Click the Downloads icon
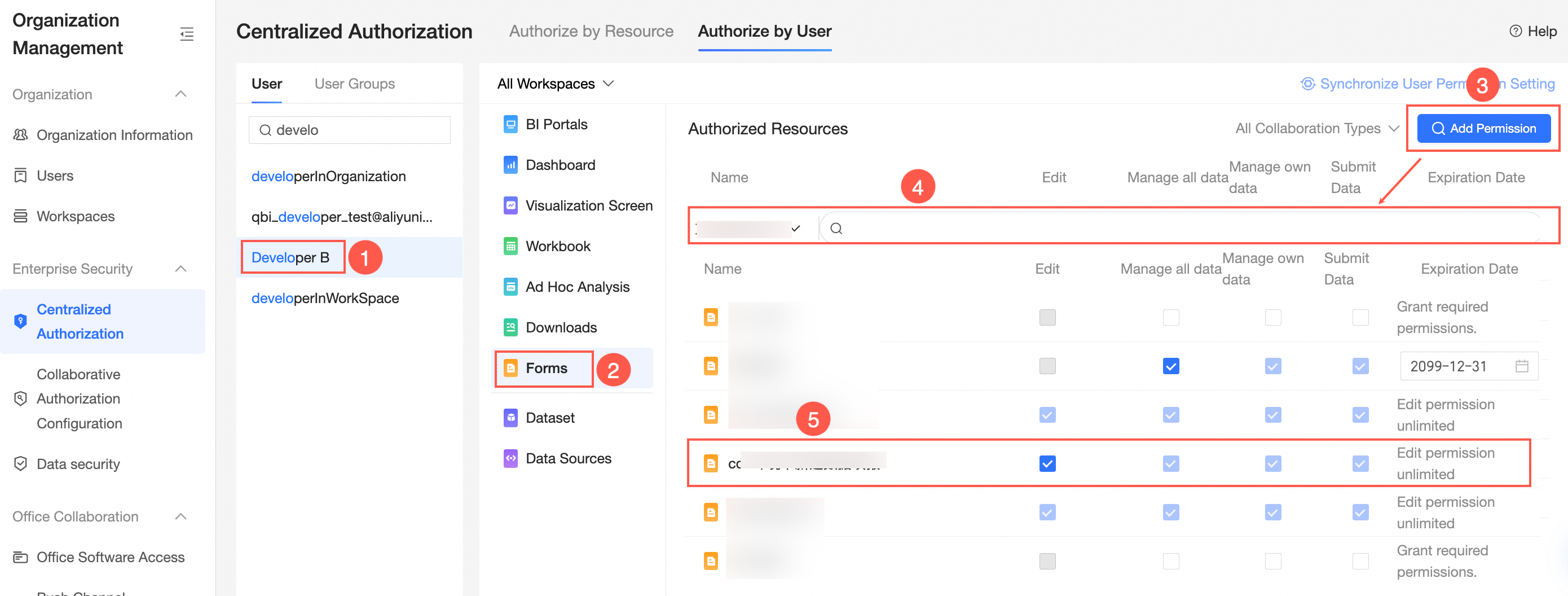The image size is (1568, 596). tap(510, 327)
